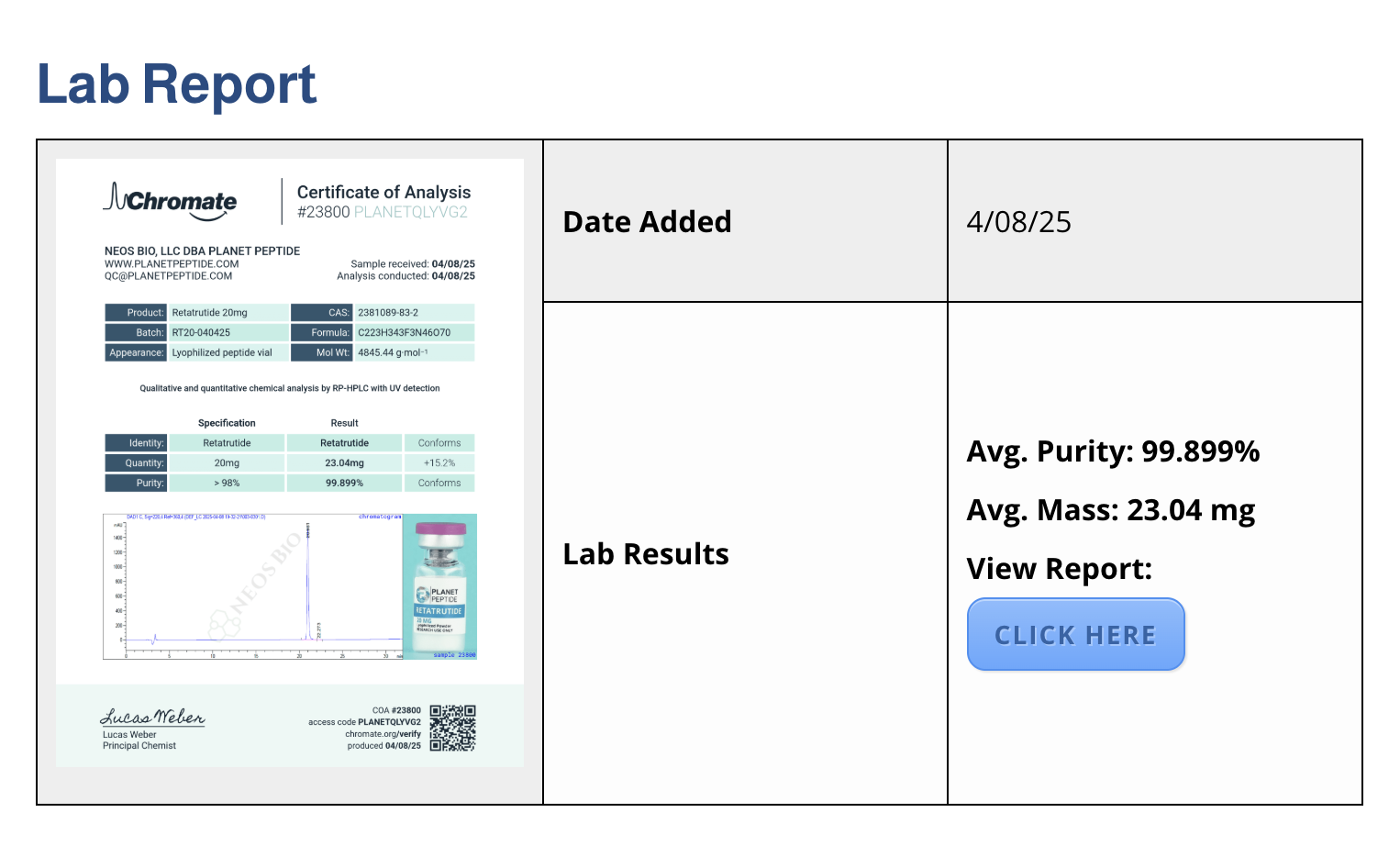Screen dimensions: 1400x857
Task: Click the Mol Wt value "4845.44 g·mol-1"
Action: [393, 352]
